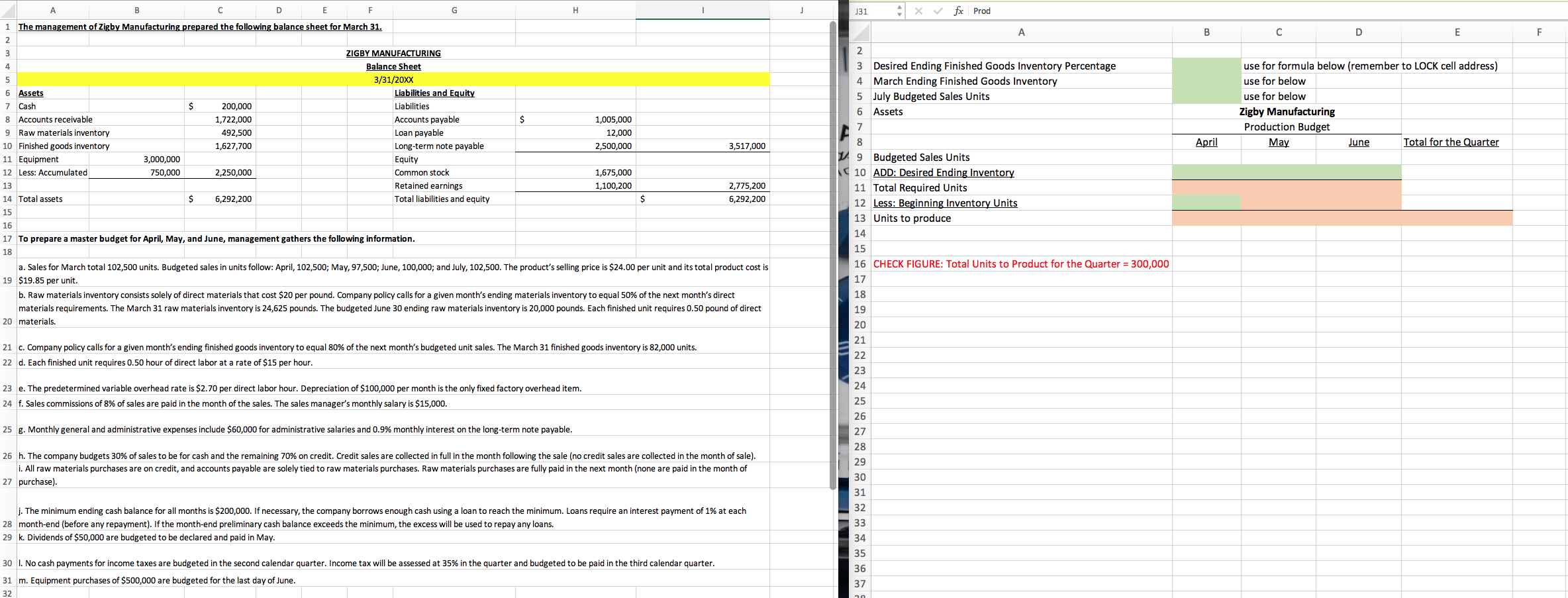Click the down arrow on the Name Box stepper

point(899,14)
